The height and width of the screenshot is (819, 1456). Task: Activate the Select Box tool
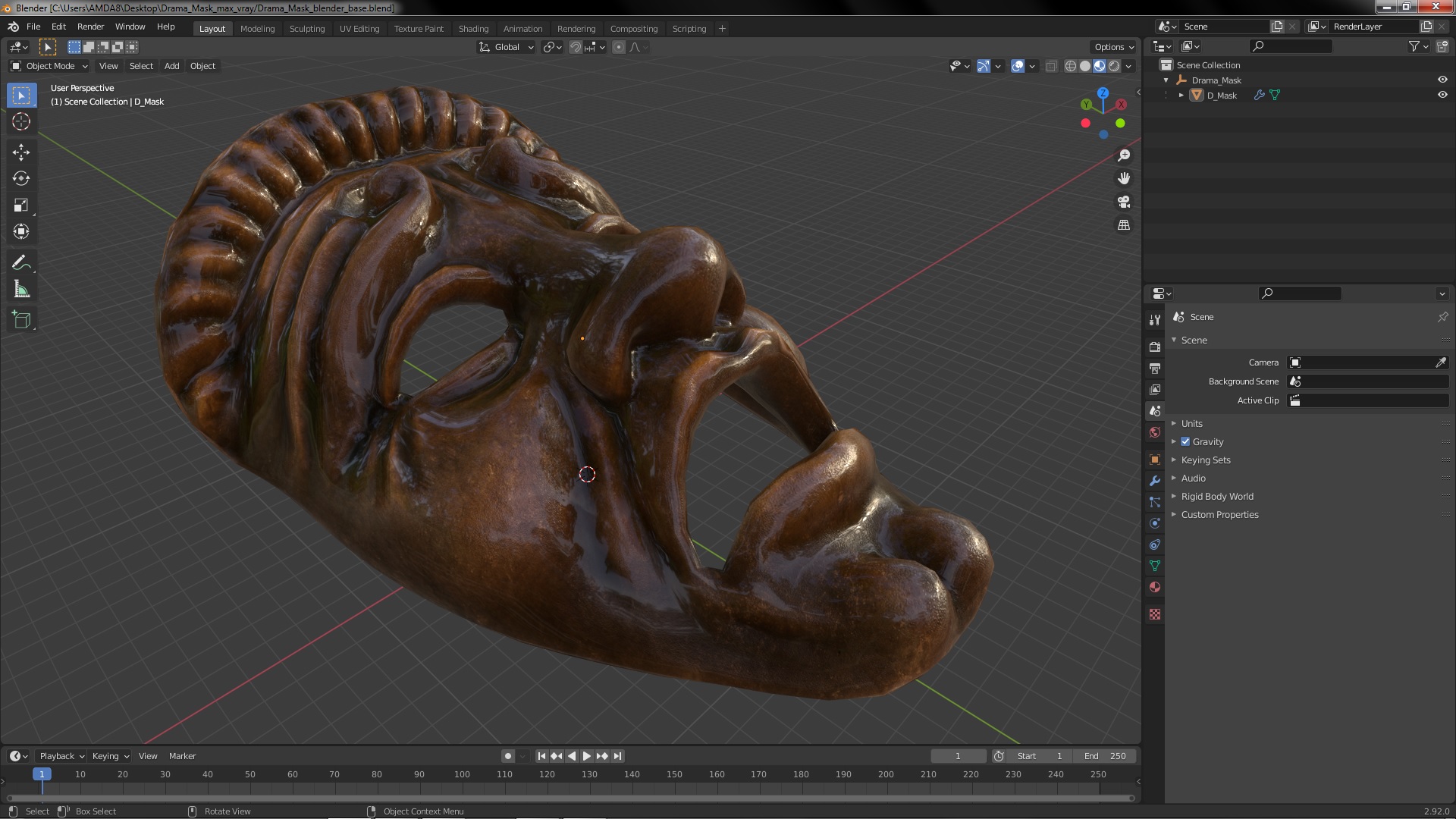tap(21, 96)
